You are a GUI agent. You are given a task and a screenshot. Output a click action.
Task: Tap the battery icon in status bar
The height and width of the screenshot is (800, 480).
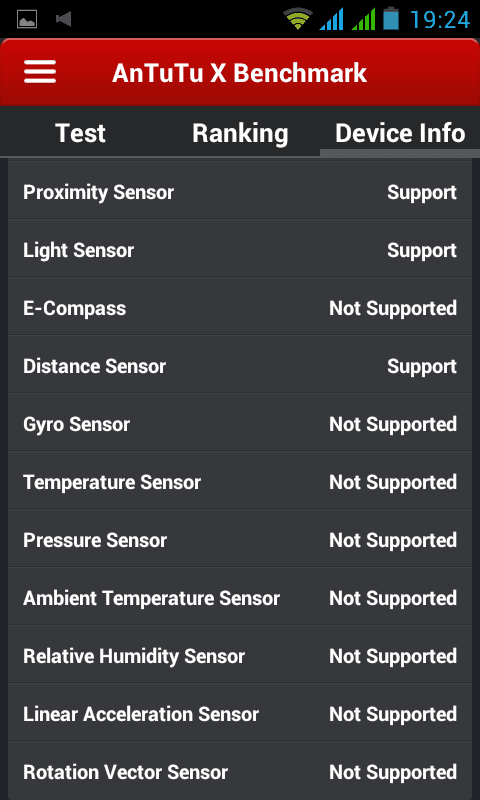pyautogui.click(x=391, y=18)
